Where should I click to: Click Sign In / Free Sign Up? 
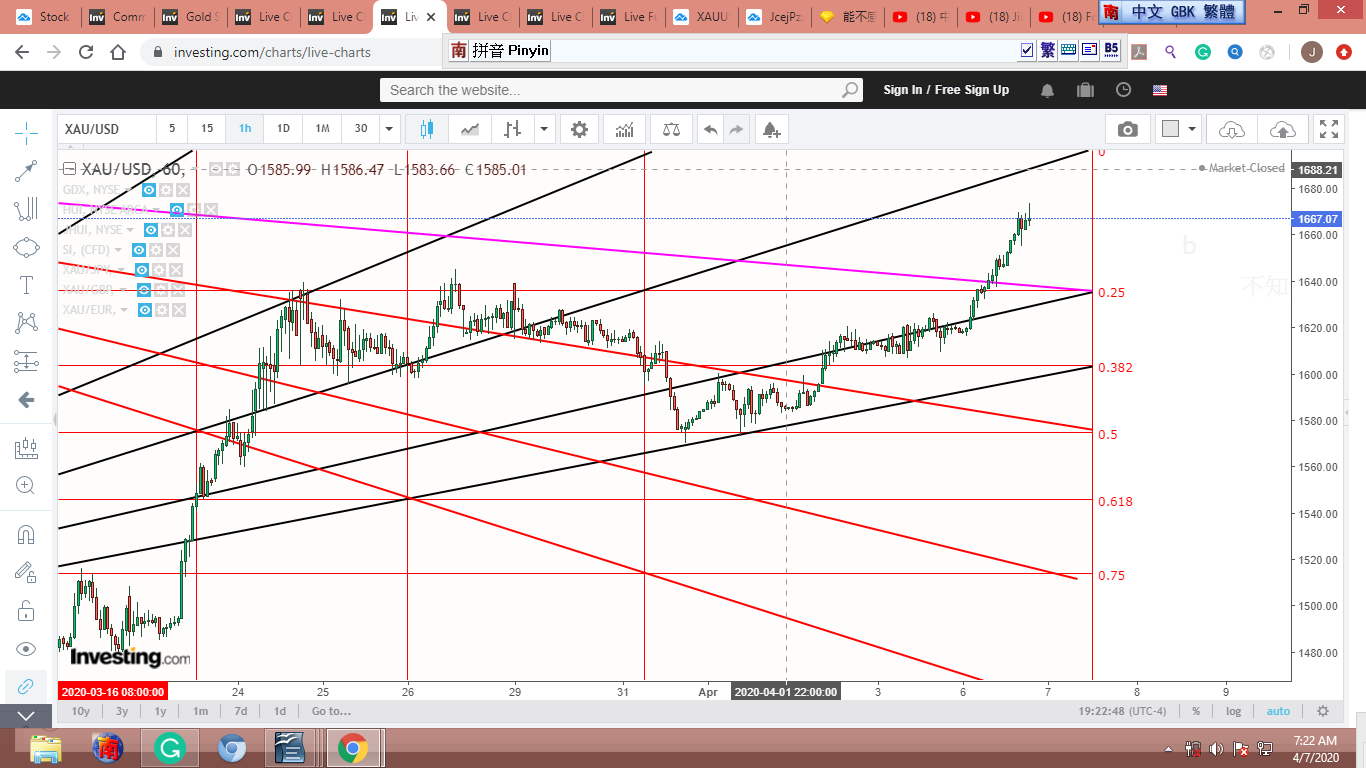coord(945,90)
